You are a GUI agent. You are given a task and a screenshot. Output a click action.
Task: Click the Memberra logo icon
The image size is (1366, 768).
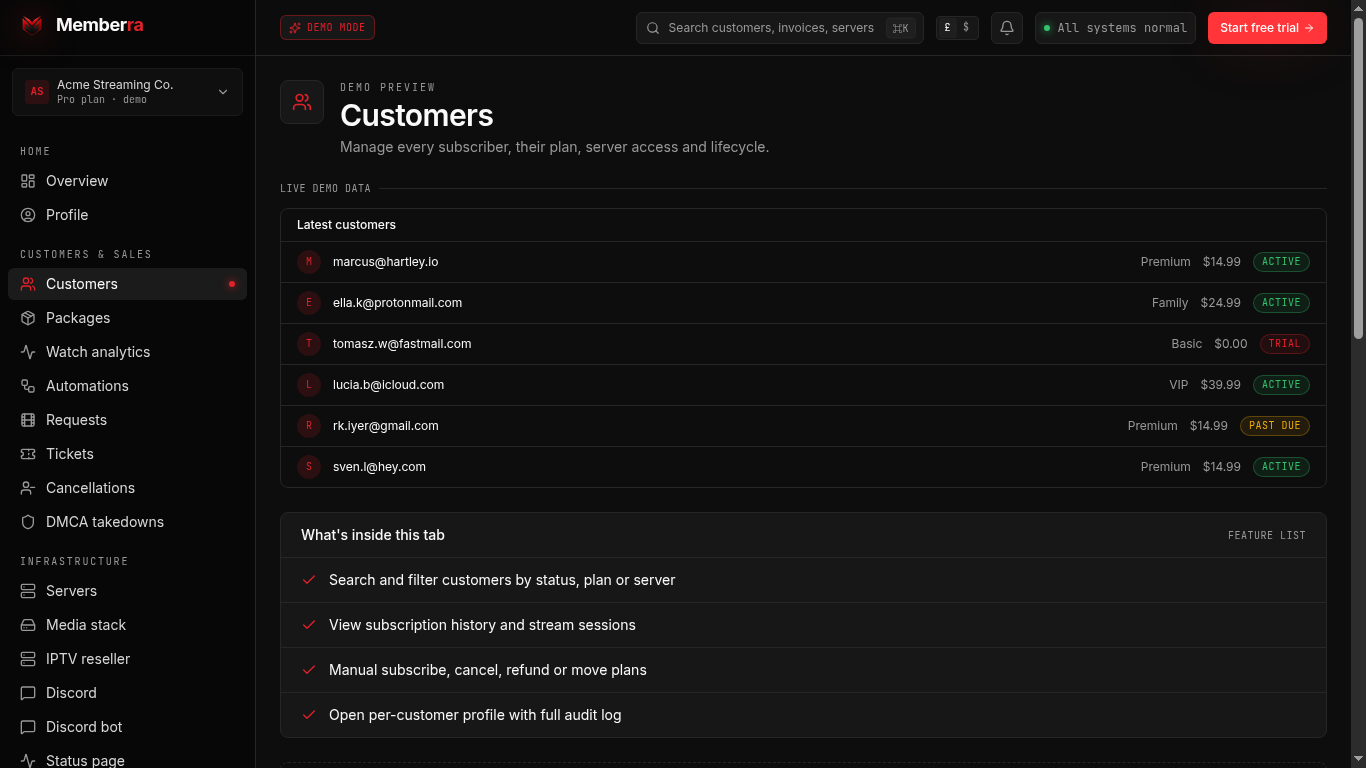click(x=33, y=25)
